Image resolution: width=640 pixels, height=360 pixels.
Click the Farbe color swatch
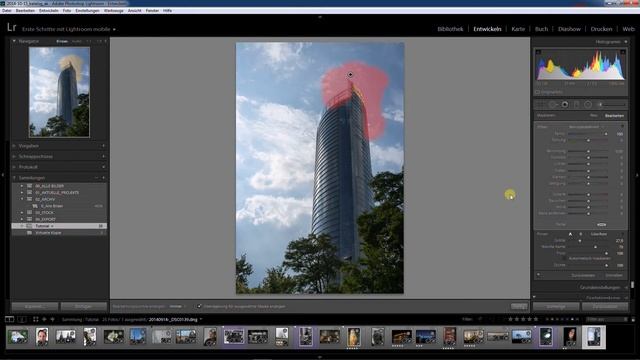(601, 224)
